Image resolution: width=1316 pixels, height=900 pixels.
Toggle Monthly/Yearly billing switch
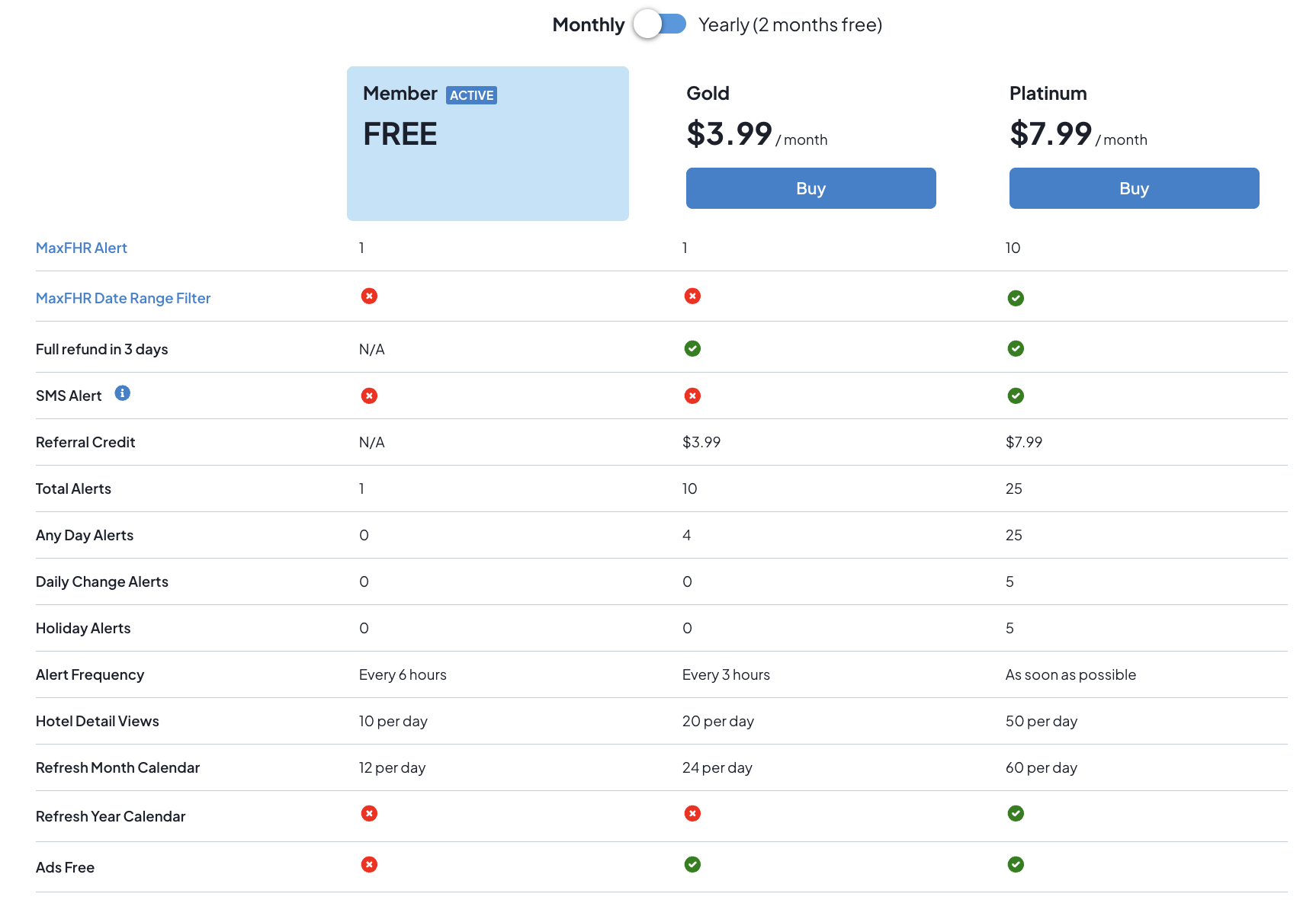coord(660,24)
